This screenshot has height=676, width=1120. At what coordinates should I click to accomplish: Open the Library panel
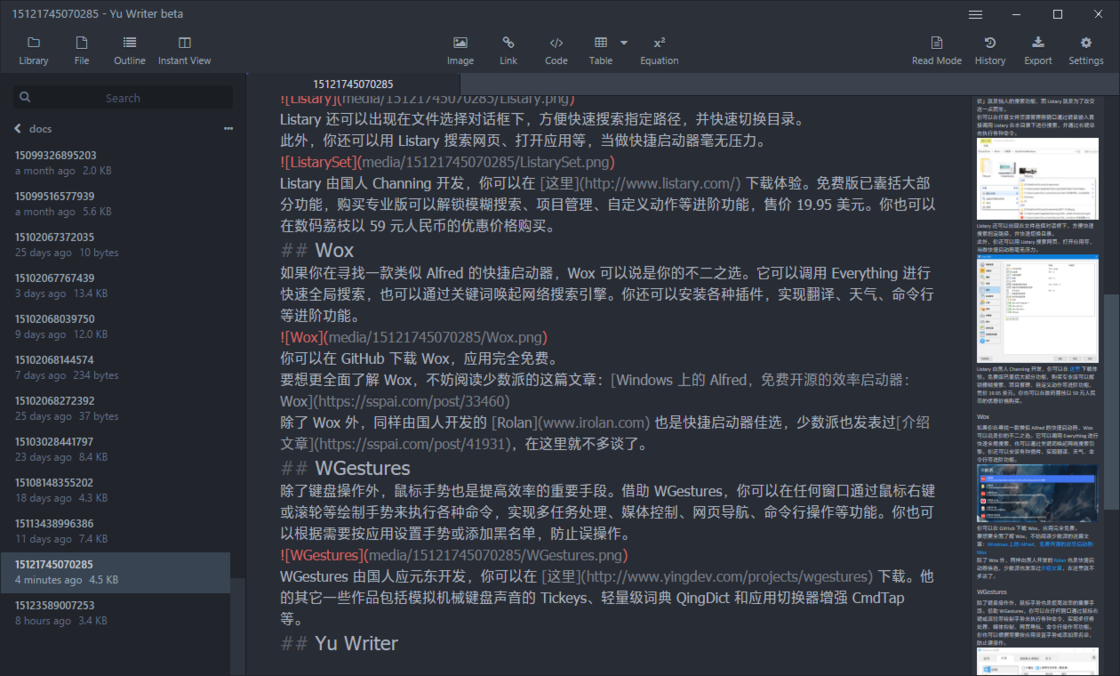[34, 51]
